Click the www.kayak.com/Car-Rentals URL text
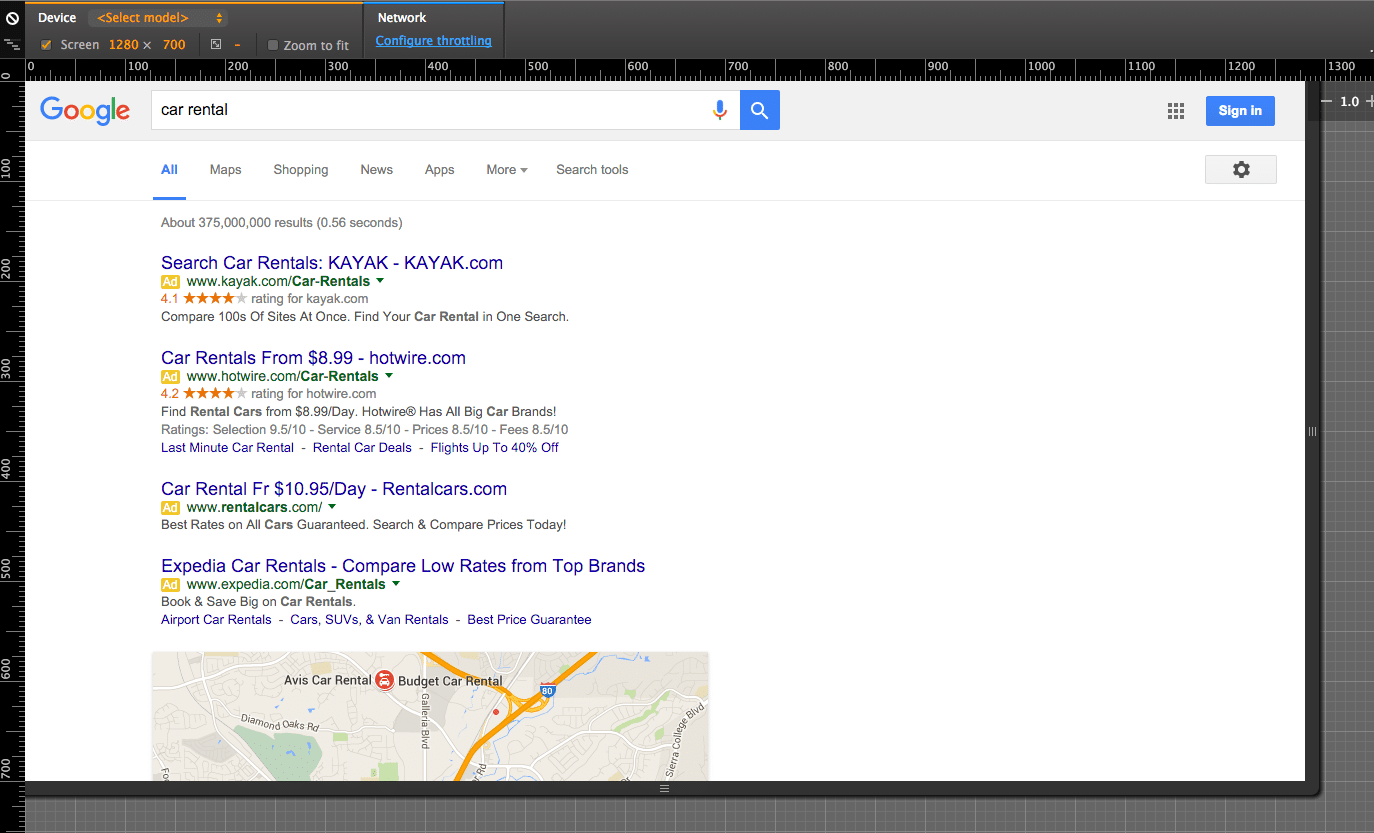1374x833 pixels. pos(278,282)
